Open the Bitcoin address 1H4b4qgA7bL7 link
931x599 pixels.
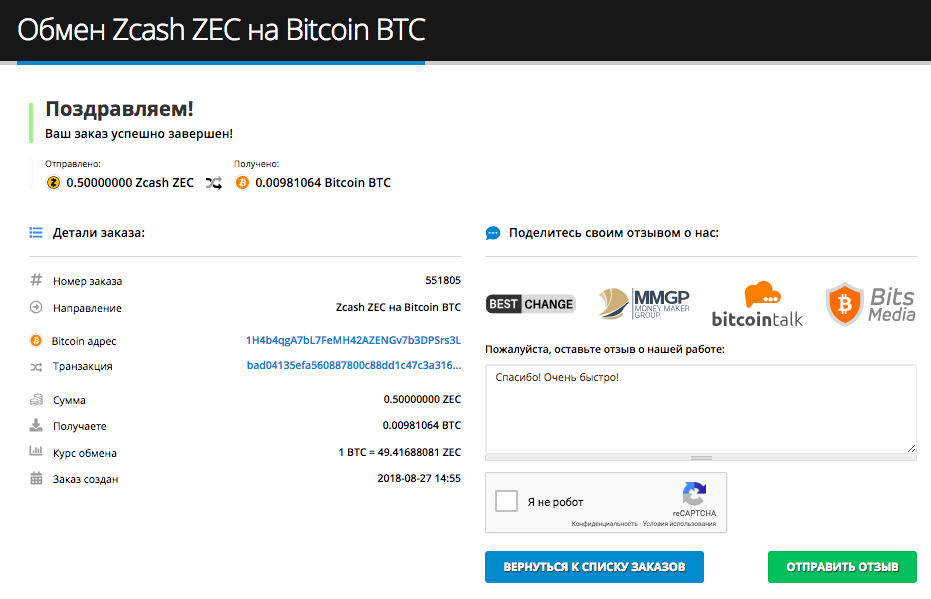[x=353, y=340]
